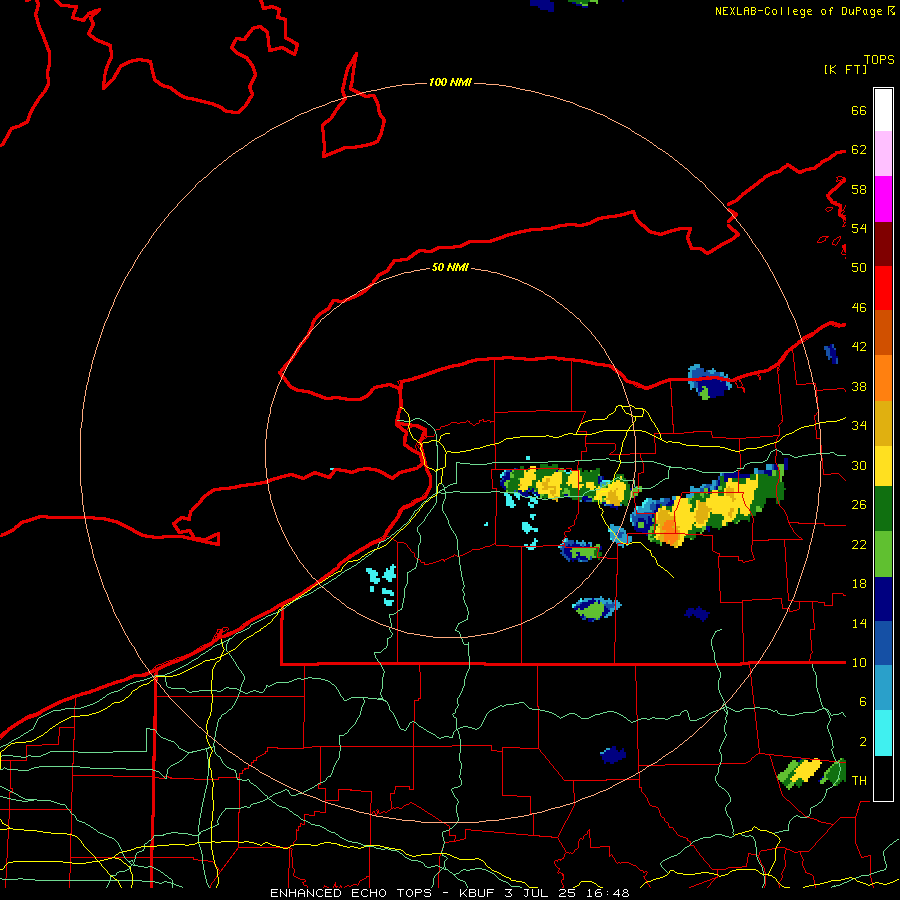The height and width of the screenshot is (900, 900).
Task: Select the navy blue legend swatch
Action: point(883,599)
